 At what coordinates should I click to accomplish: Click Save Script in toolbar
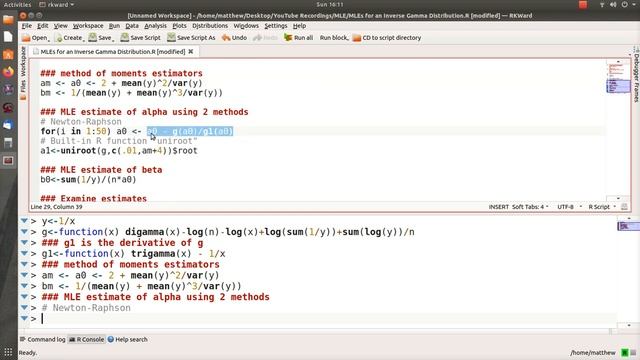(x=140, y=38)
